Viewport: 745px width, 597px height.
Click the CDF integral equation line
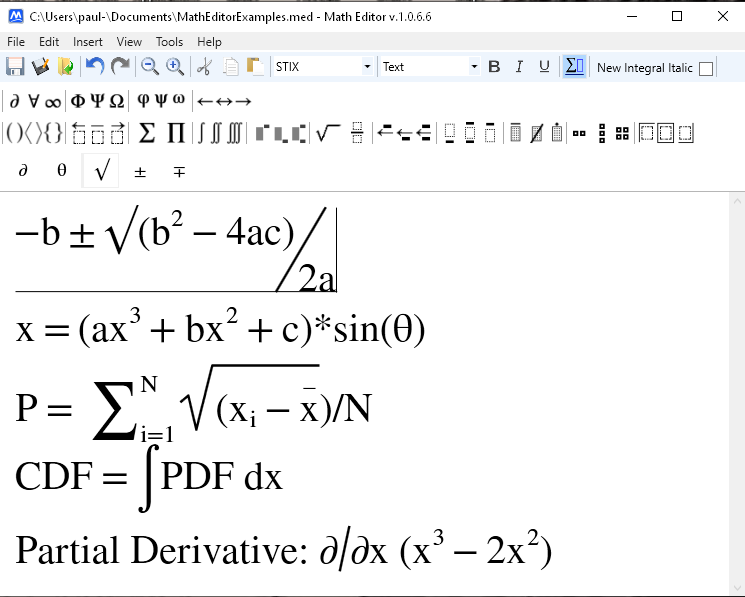[150, 477]
